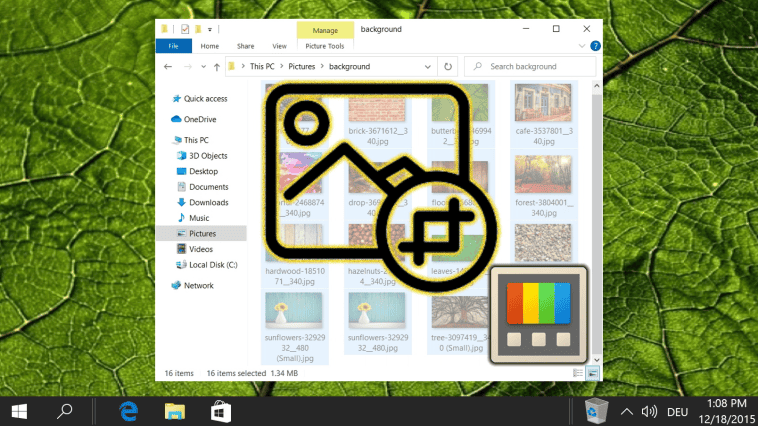Refresh the background folder view
This screenshot has width=758, height=426.
pos(448,67)
